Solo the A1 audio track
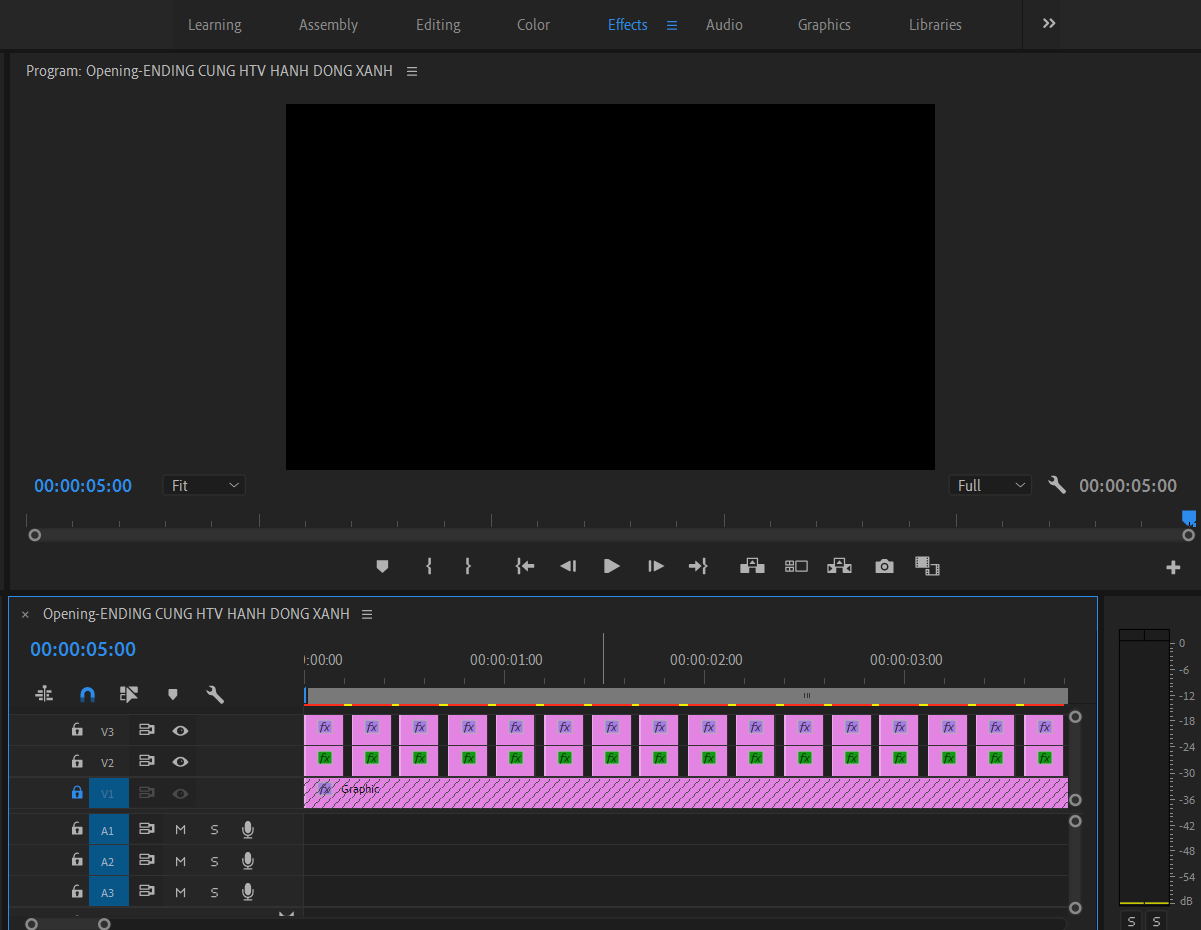The height and width of the screenshot is (930, 1201). pos(214,829)
